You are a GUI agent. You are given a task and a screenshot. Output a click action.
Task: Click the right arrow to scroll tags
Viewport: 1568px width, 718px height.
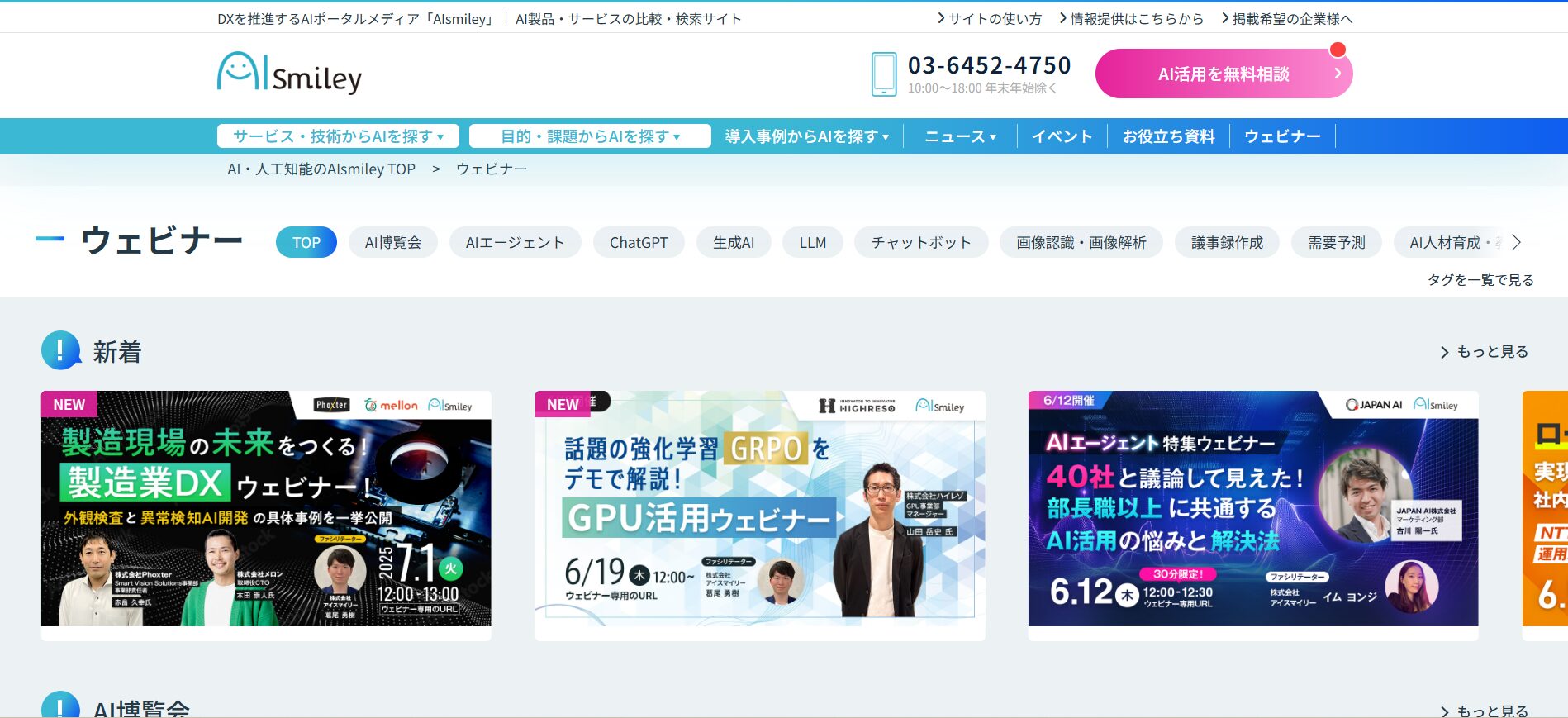click(x=1516, y=243)
